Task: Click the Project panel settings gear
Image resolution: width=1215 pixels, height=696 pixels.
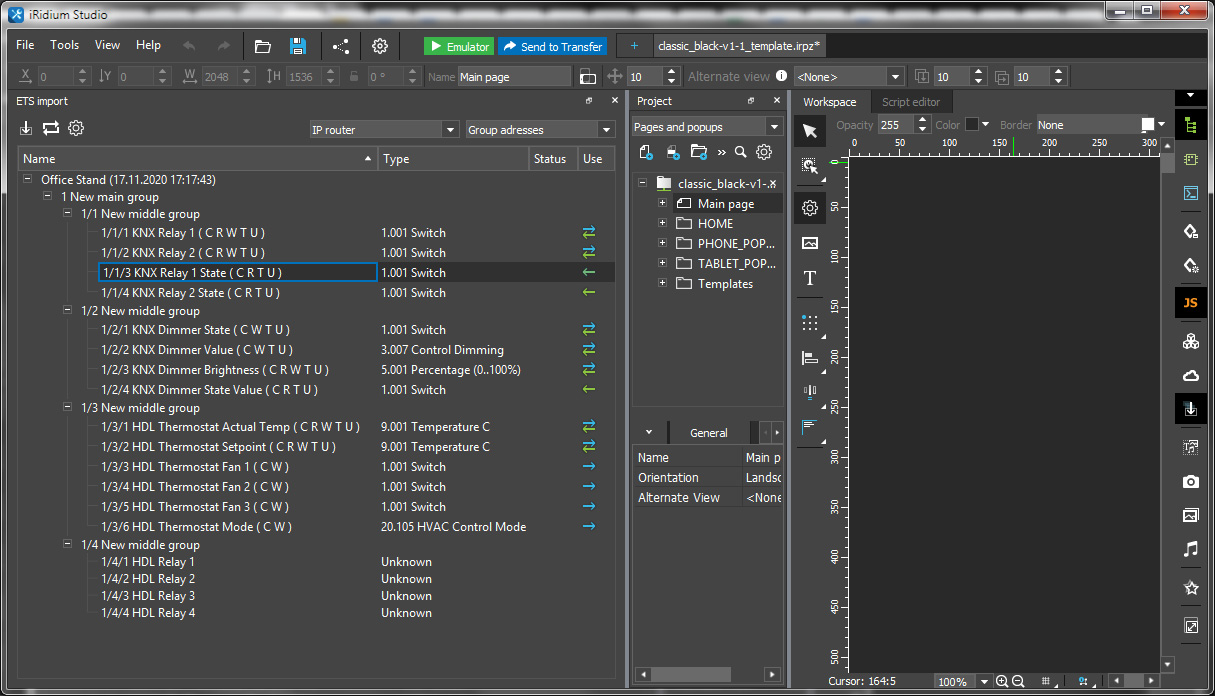Action: click(x=764, y=152)
